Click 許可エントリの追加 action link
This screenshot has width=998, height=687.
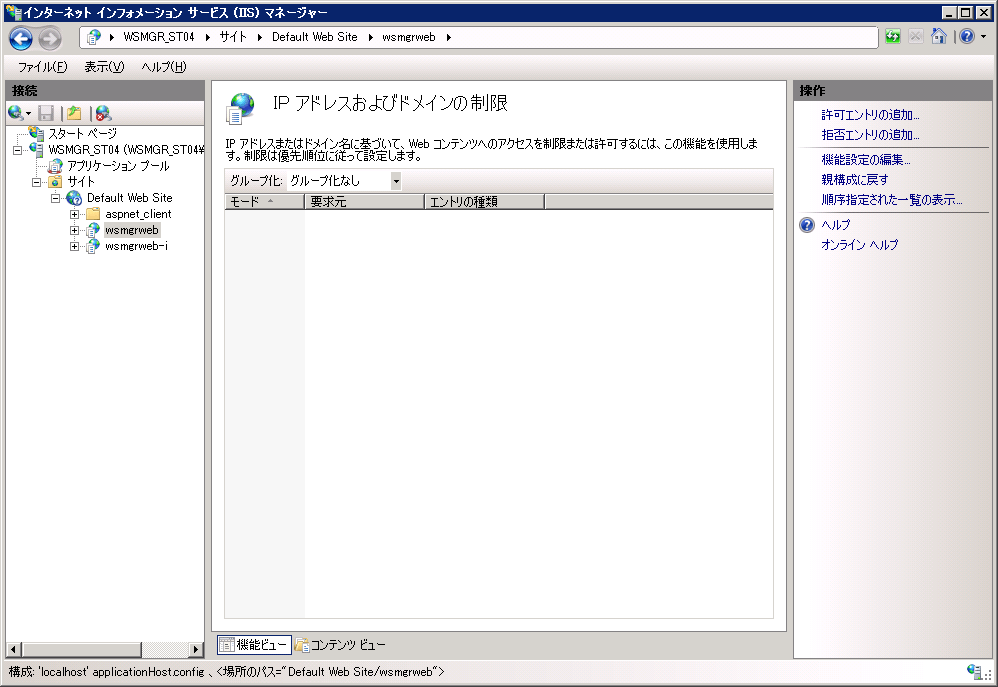click(x=870, y=115)
